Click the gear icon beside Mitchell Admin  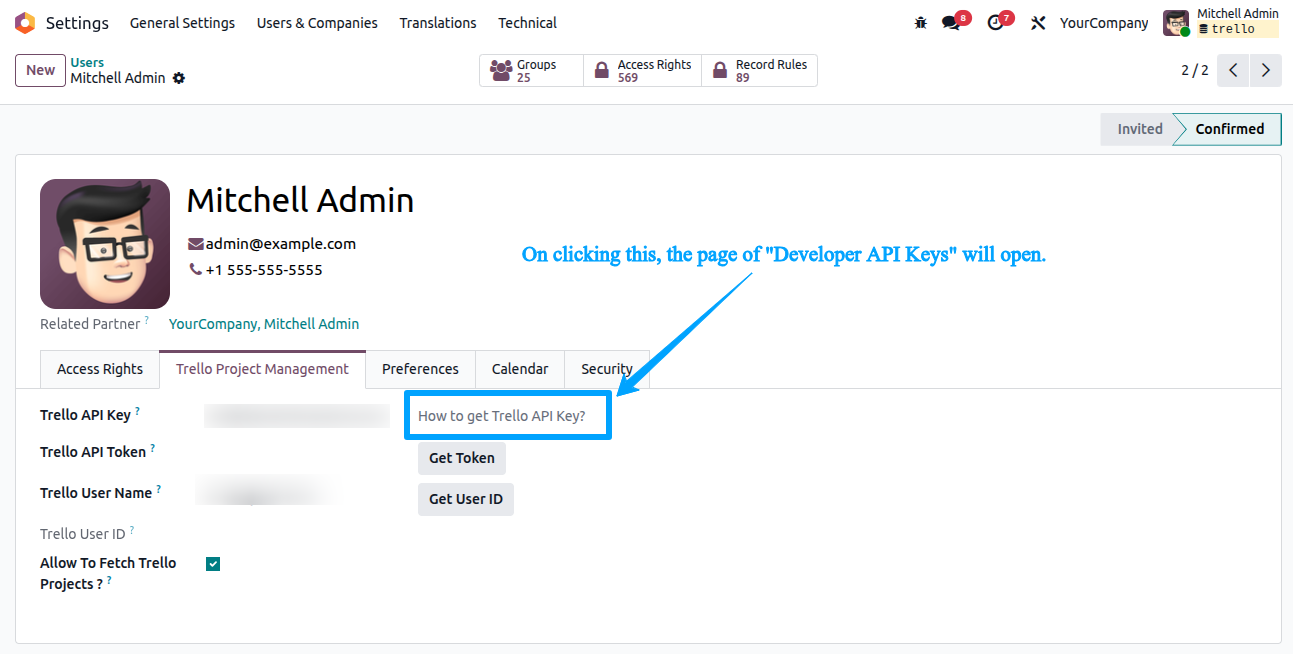pyautogui.click(x=179, y=78)
